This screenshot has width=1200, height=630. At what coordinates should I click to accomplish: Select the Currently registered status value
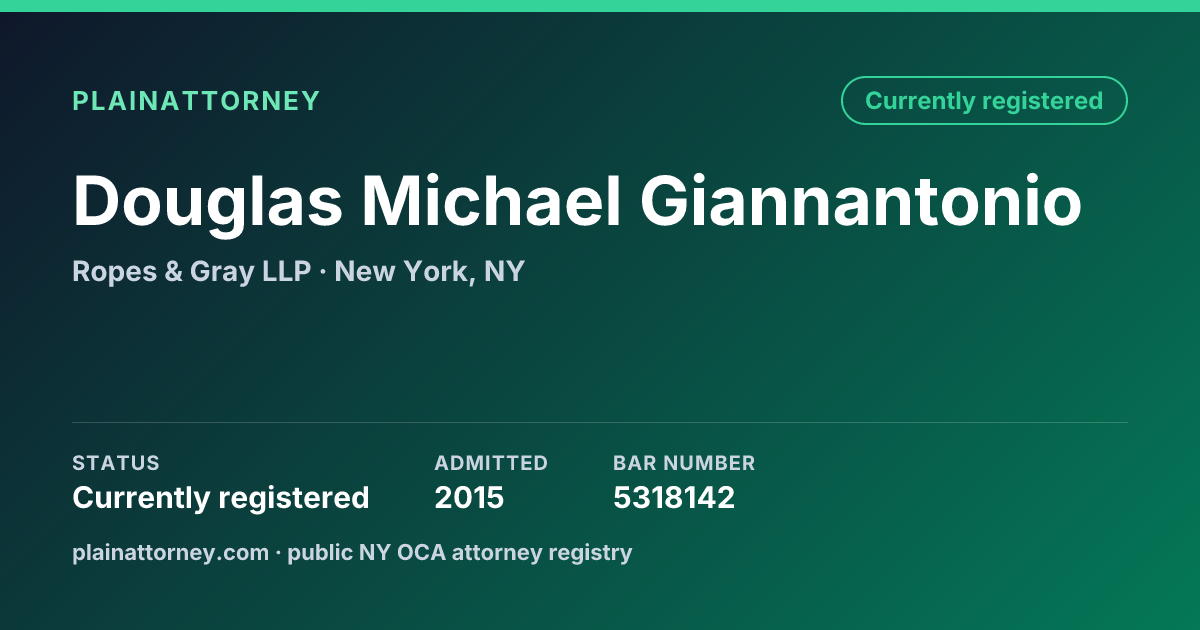[x=221, y=497]
